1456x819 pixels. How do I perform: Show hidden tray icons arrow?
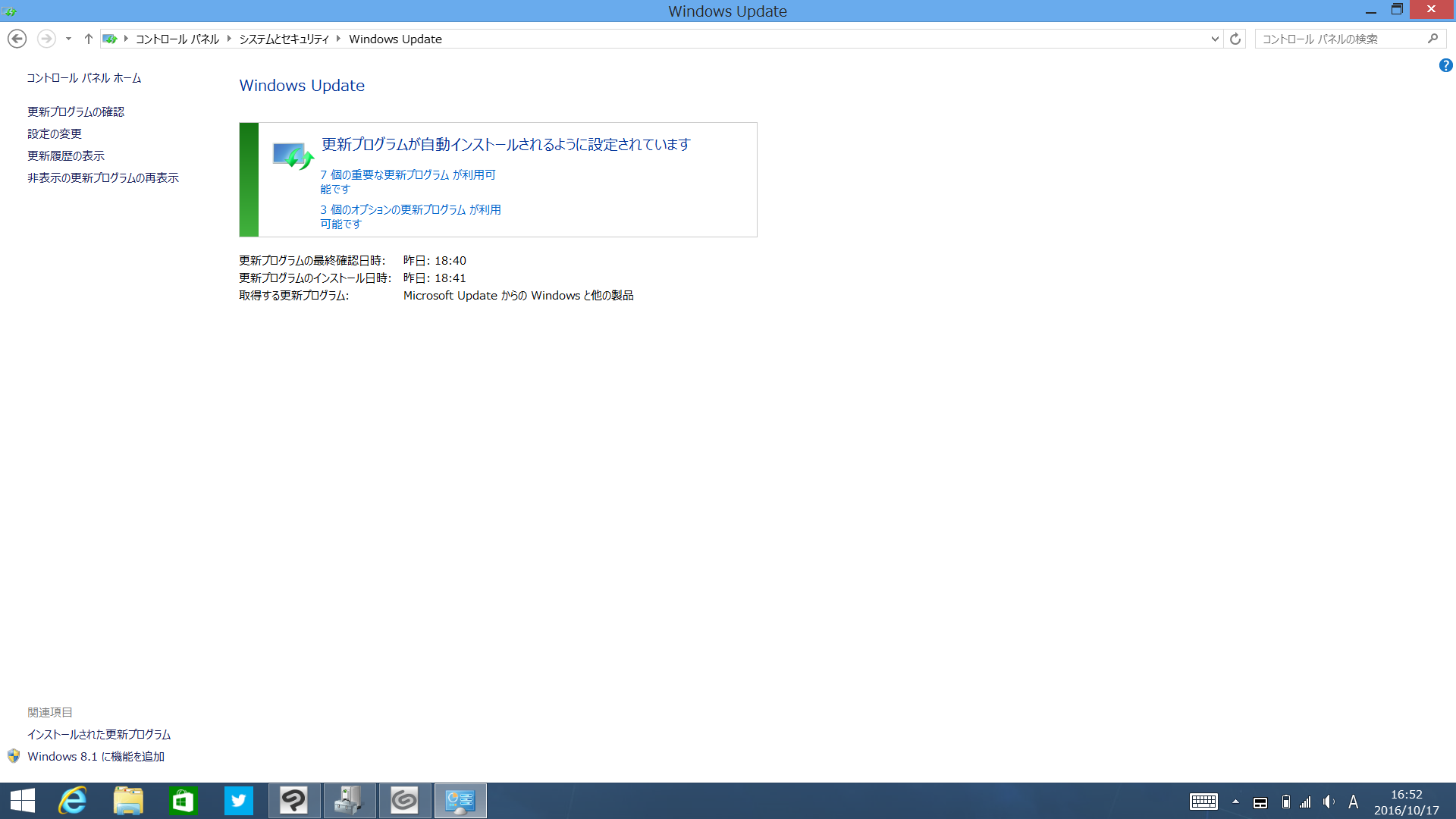pyautogui.click(x=1235, y=802)
